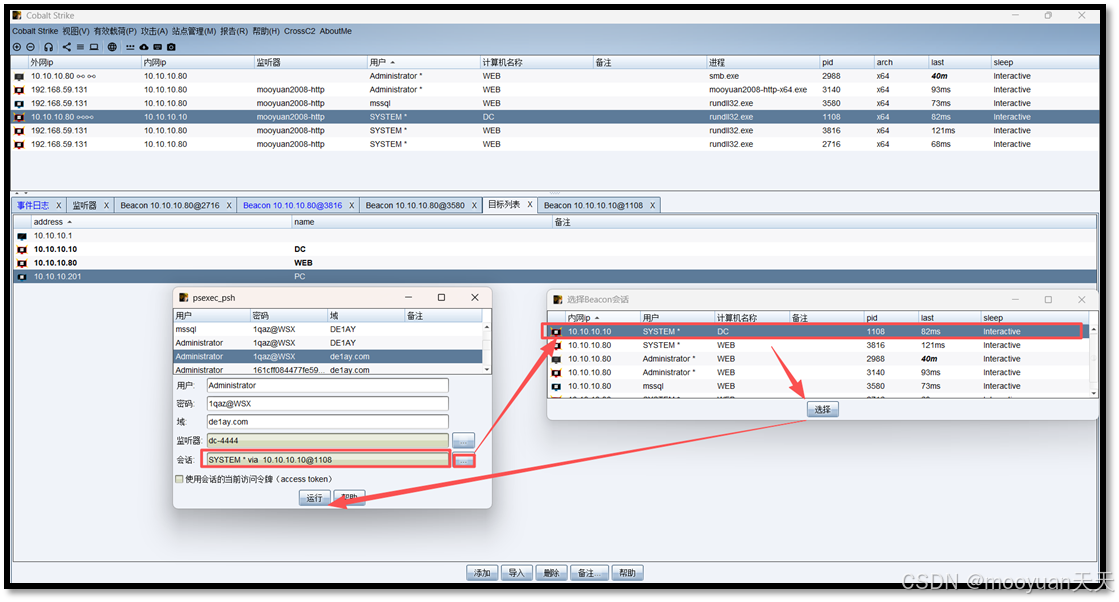
Task: Click 运行 button in psexec_psh dialog
Action: (x=315, y=499)
